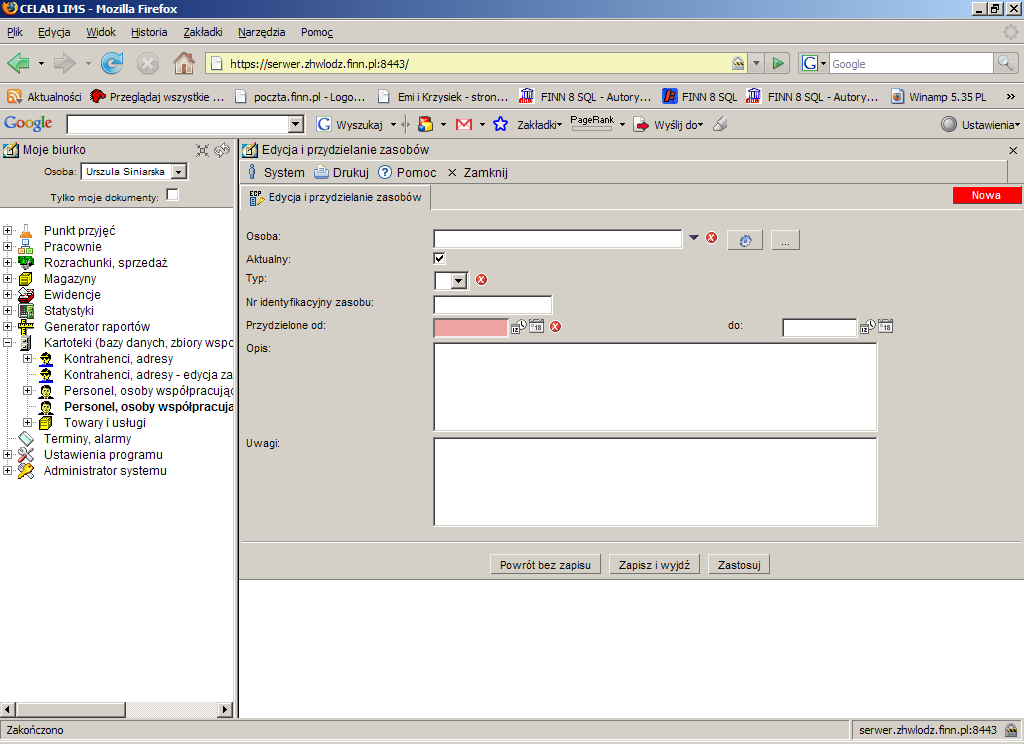Expand the Punkt przyjęć tree node
The width and height of the screenshot is (1024, 744).
tap(7, 230)
